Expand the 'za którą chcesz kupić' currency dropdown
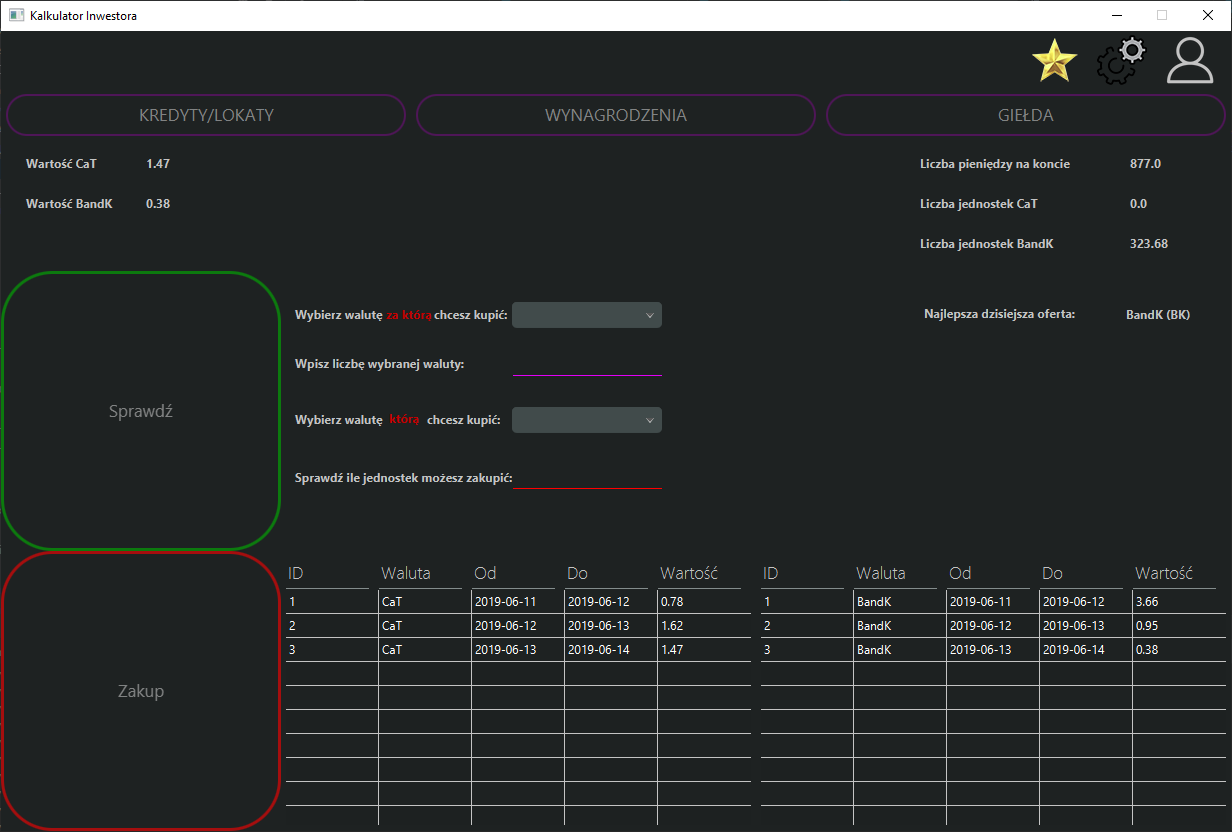This screenshot has height=832, width=1232. (x=587, y=315)
